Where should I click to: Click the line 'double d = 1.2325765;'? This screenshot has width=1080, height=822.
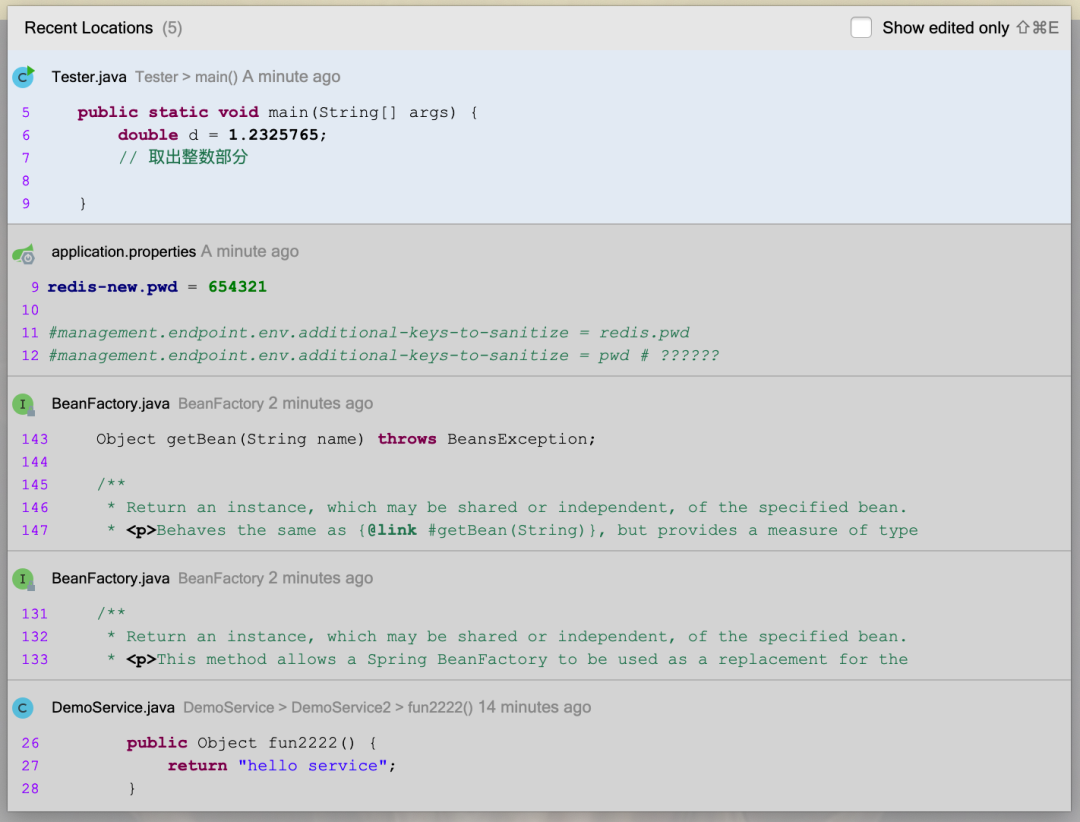click(222, 135)
